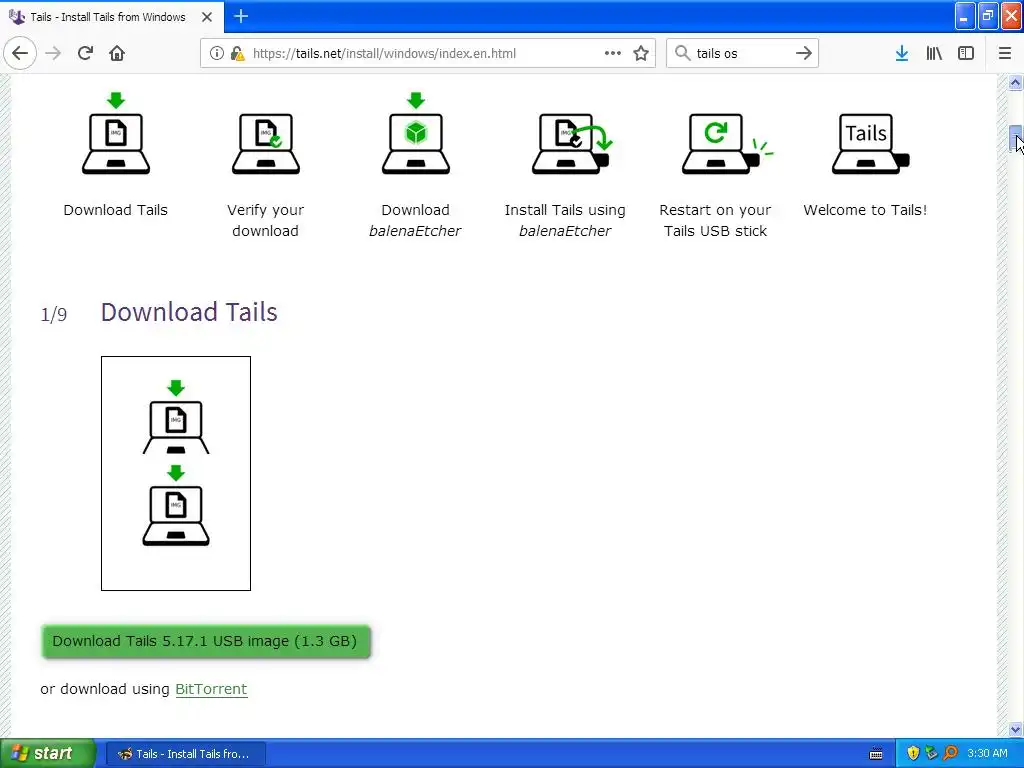Open the BitTorrent download link
Screen dimensions: 1024x768
(x=211, y=689)
